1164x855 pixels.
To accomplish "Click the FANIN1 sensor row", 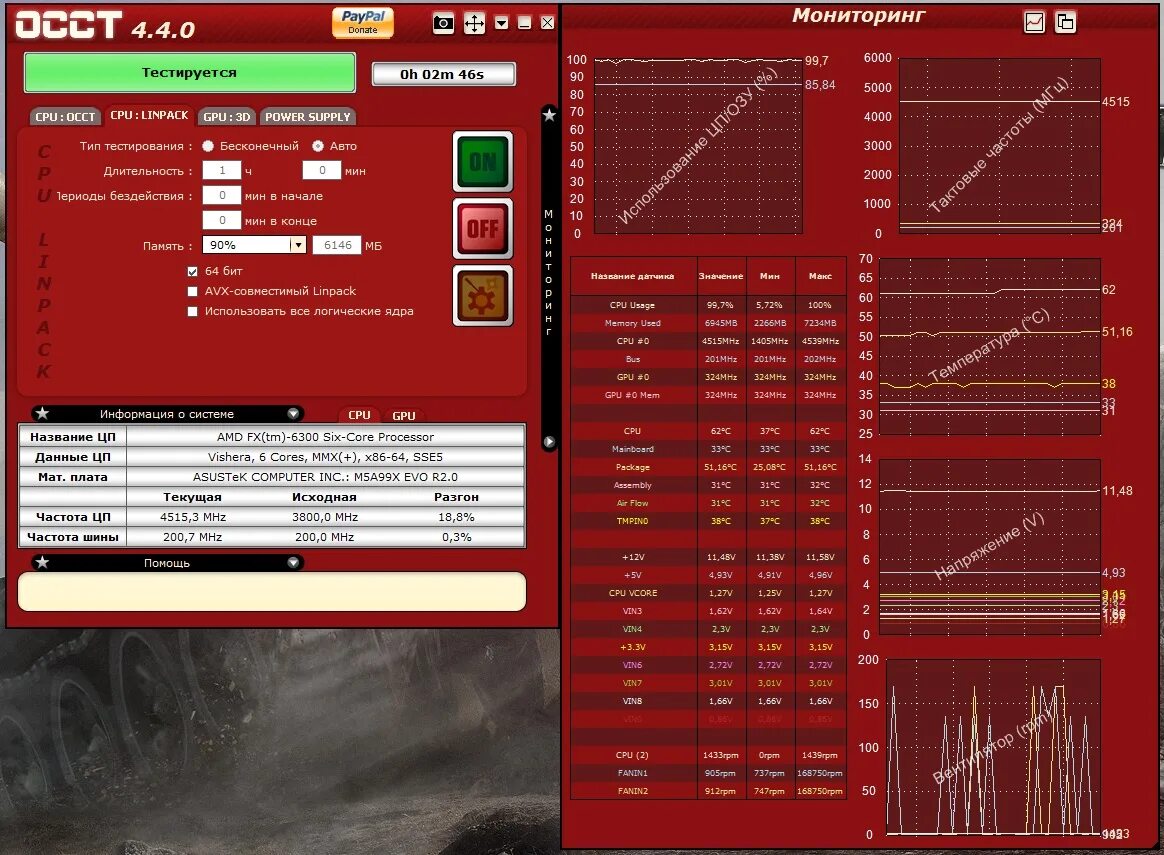I will click(x=708, y=773).
